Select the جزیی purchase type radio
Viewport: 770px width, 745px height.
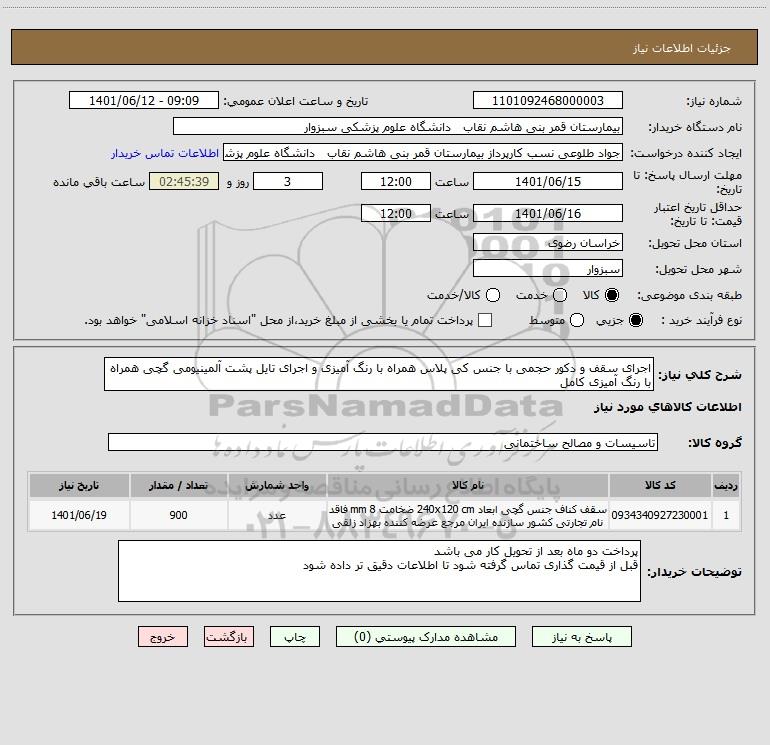[635, 320]
